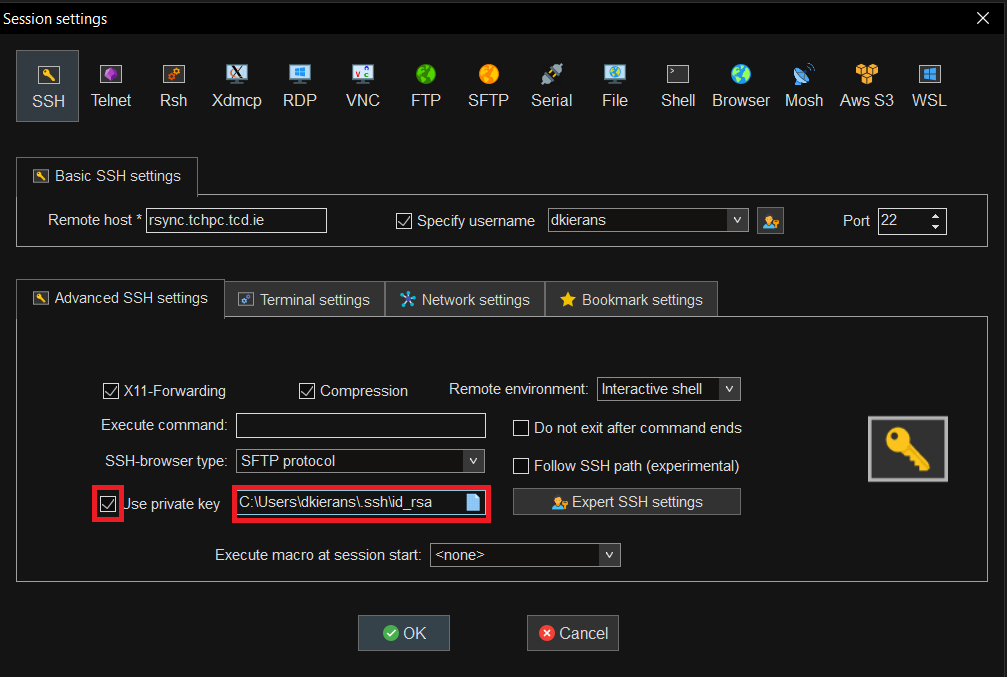Click the Expert SSH settings button

[x=627, y=502]
